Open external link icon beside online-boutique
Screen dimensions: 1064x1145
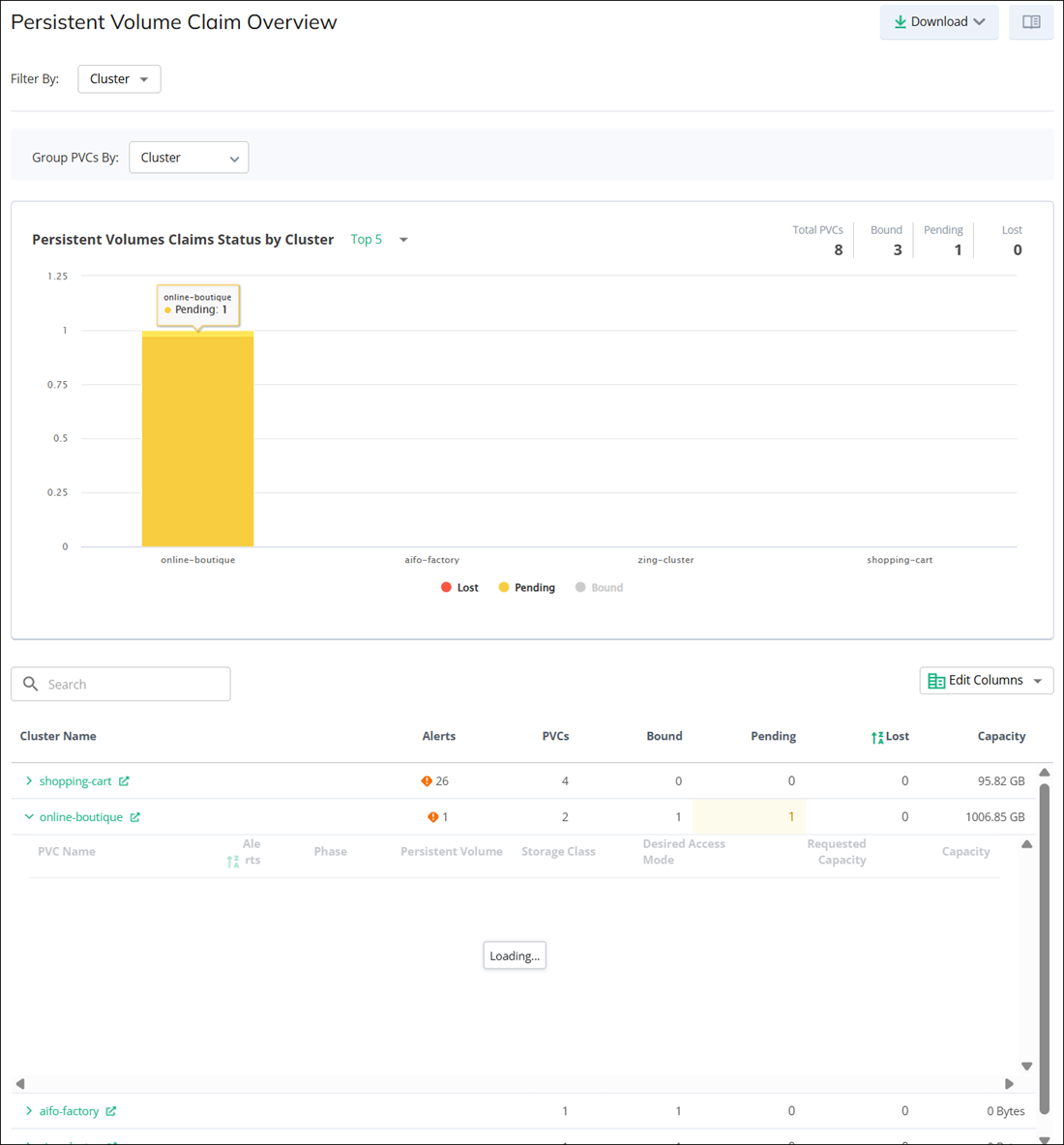[135, 817]
